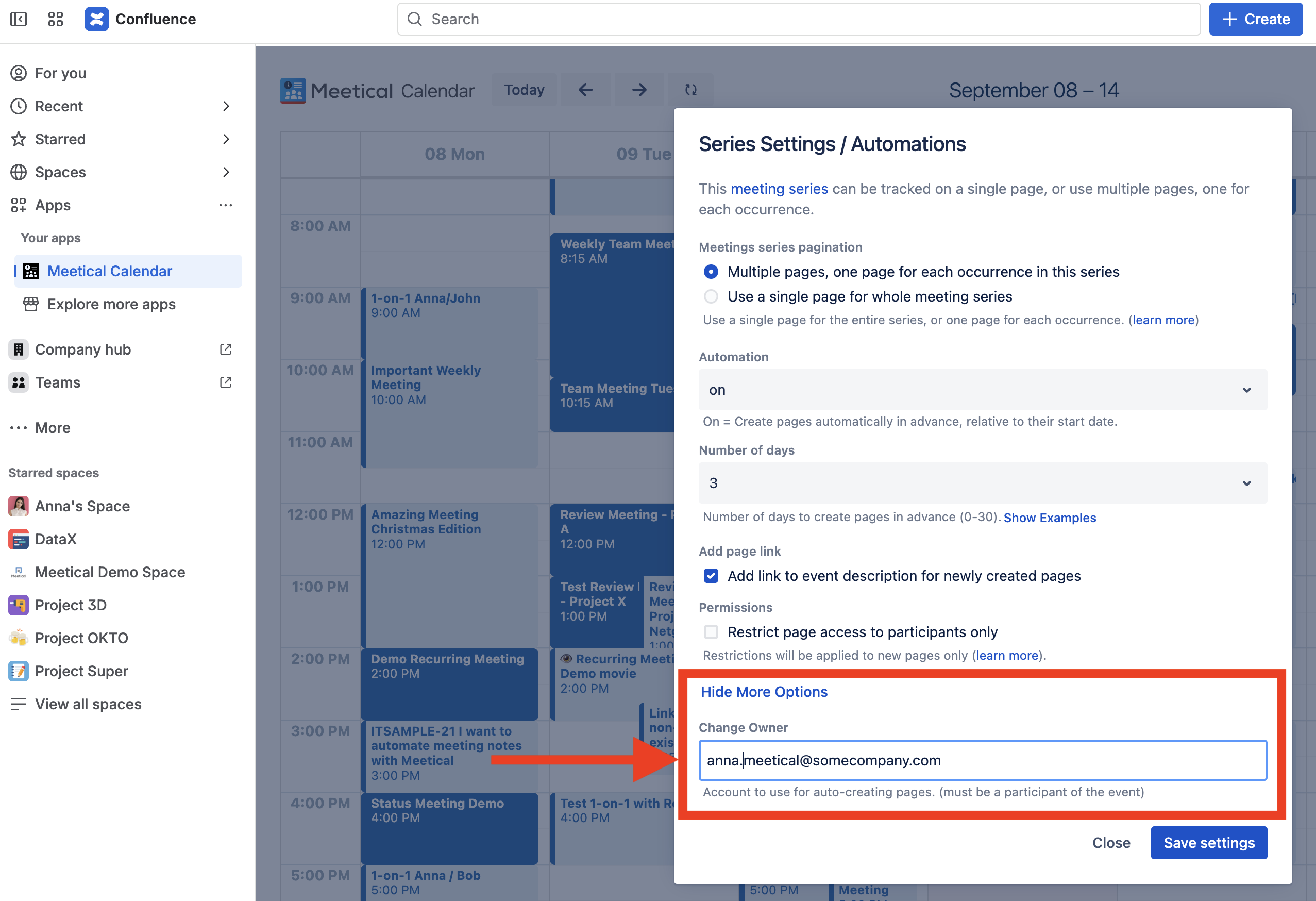Image resolution: width=1316 pixels, height=901 pixels.
Task: Open Apps more options ellipsis
Action: pyautogui.click(x=225, y=205)
